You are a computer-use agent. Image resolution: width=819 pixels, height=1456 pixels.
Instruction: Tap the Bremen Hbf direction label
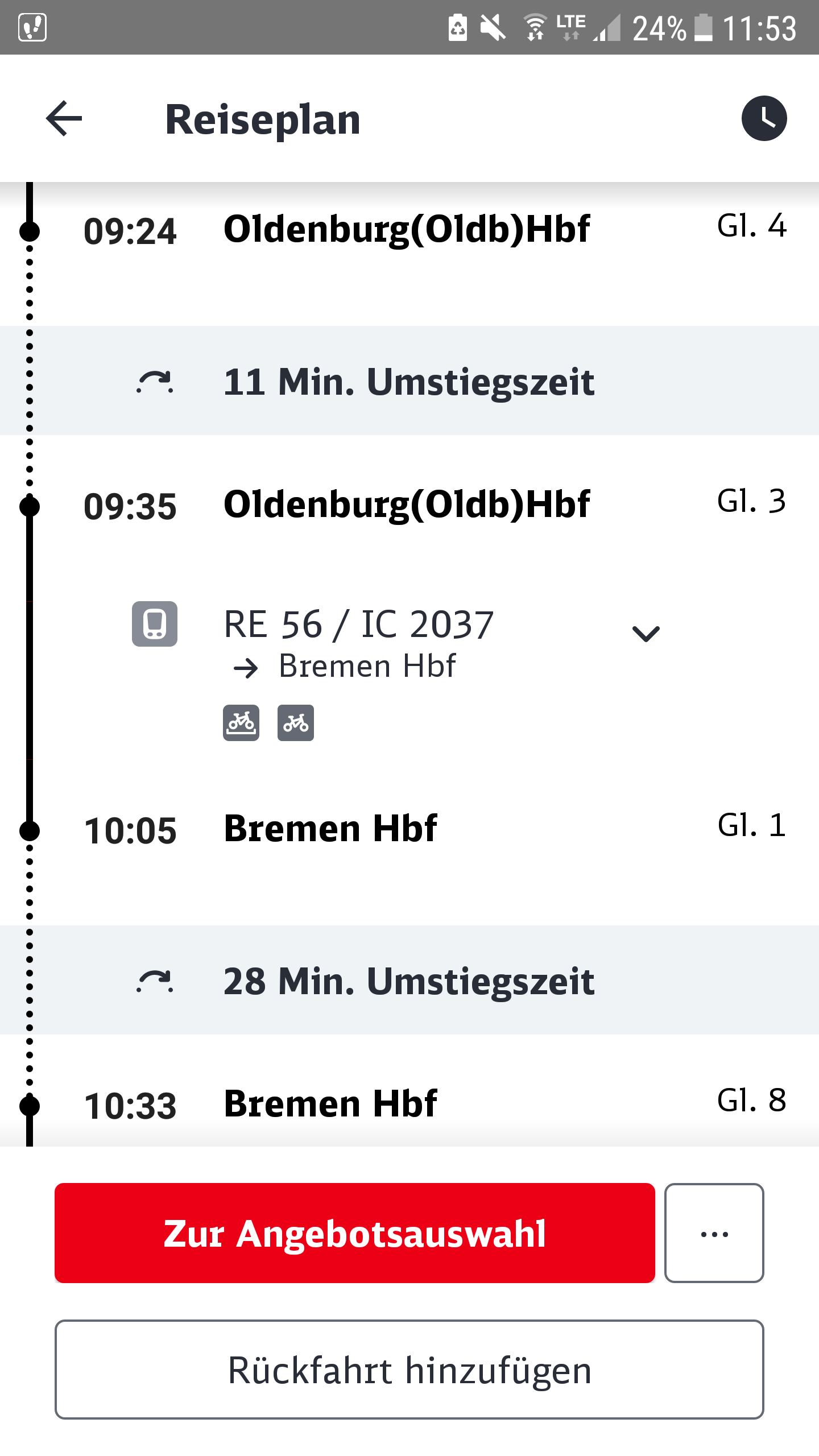(x=367, y=667)
